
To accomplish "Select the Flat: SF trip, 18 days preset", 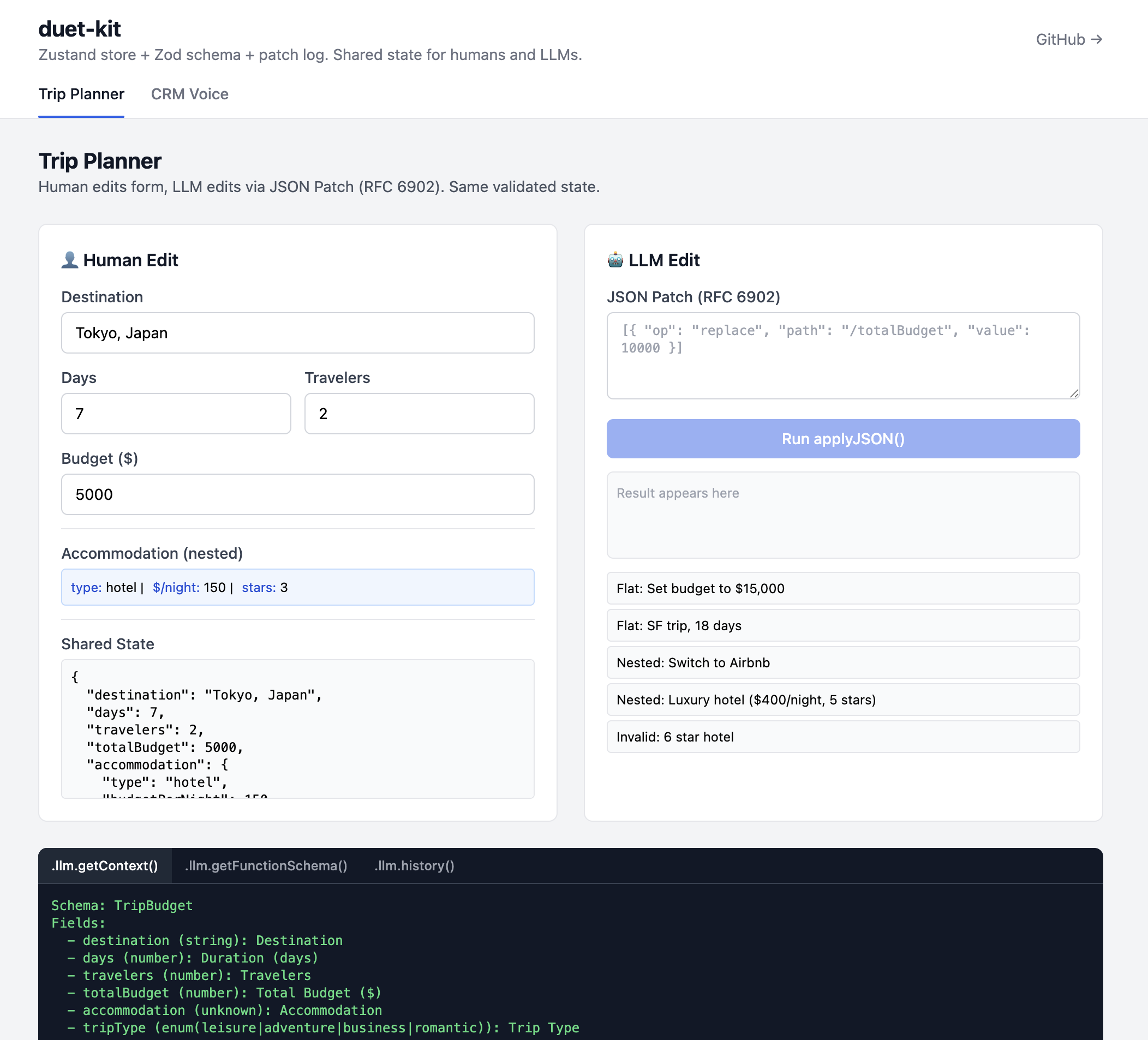I will click(x=843, y=625).
